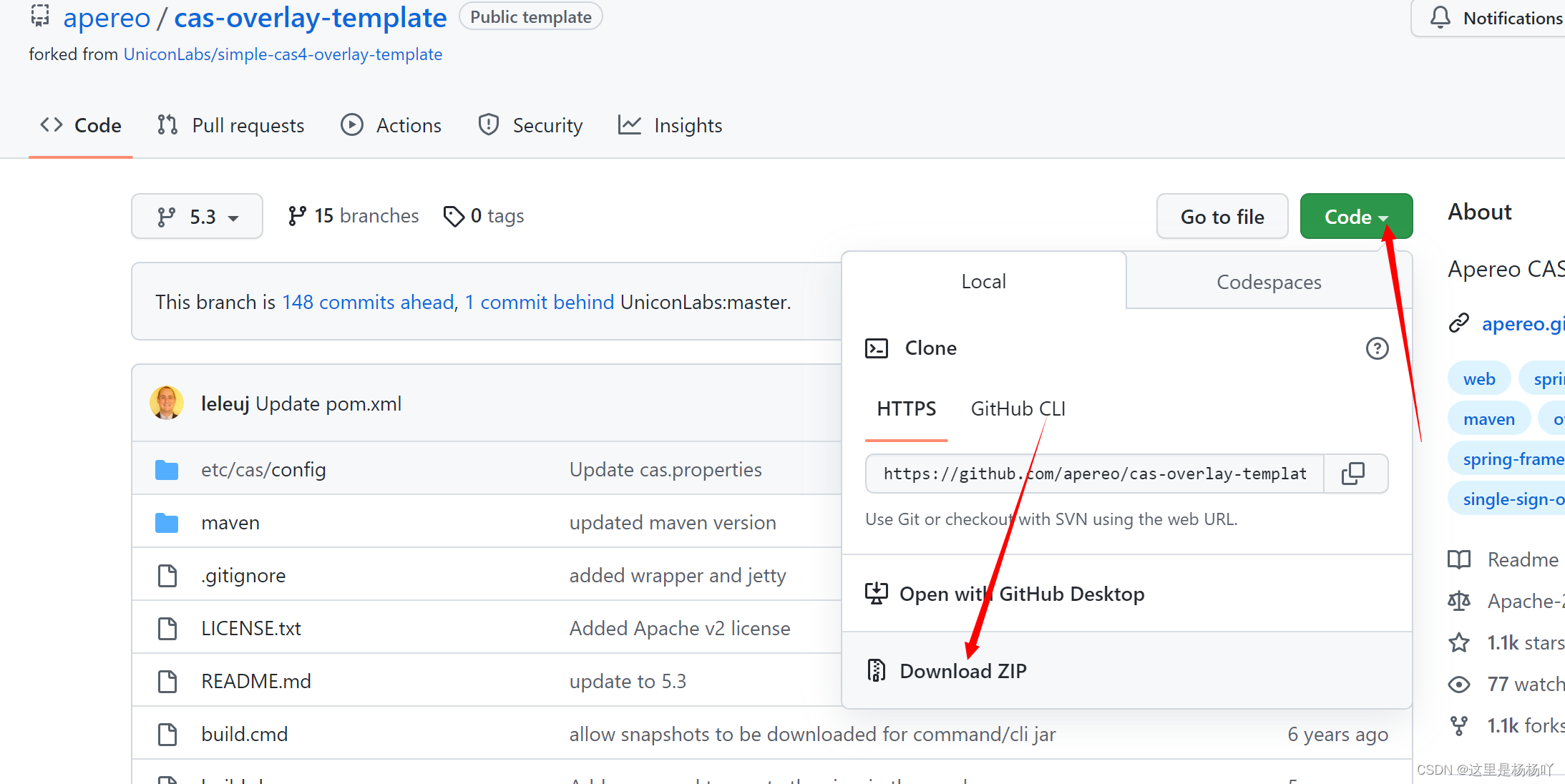The height and width of the screenshot is (784, 1565).
Task: Click the 6 years ago timestamp for build.cmd
Action: [1337, 734]
